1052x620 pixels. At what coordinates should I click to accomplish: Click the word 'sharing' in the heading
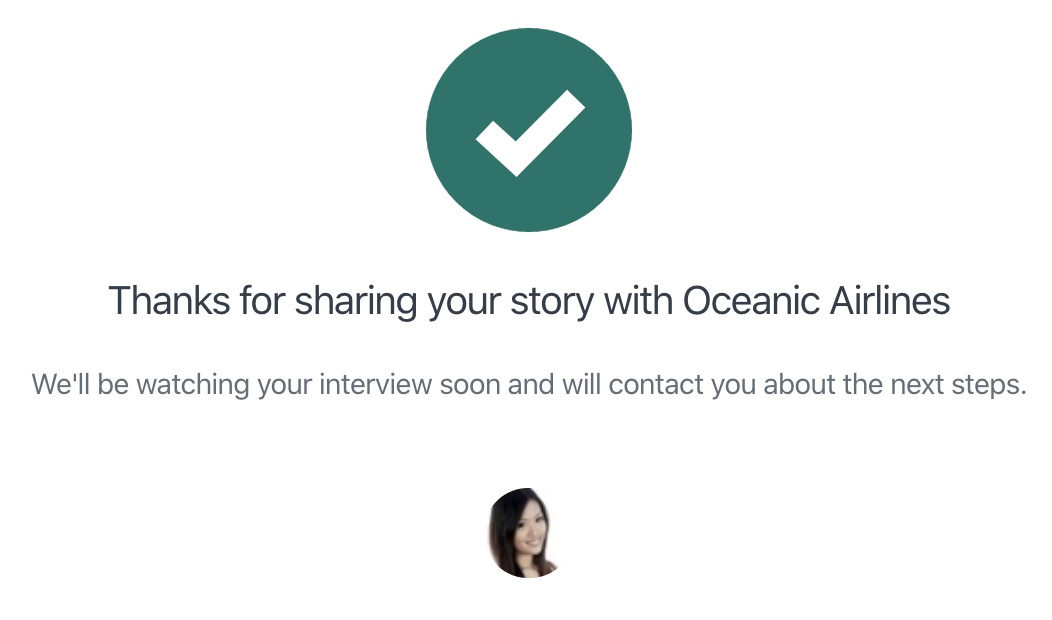point(356,302)
